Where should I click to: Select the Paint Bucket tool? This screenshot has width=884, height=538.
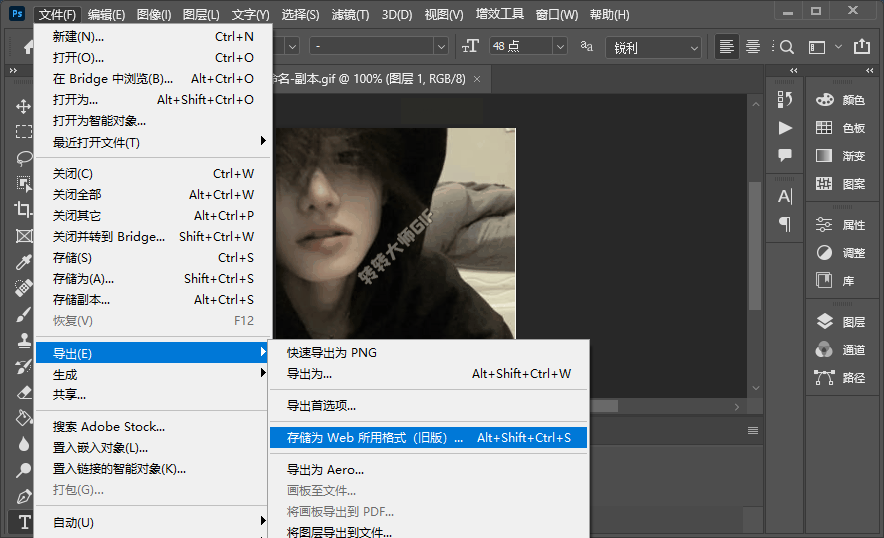pos(23,418)
